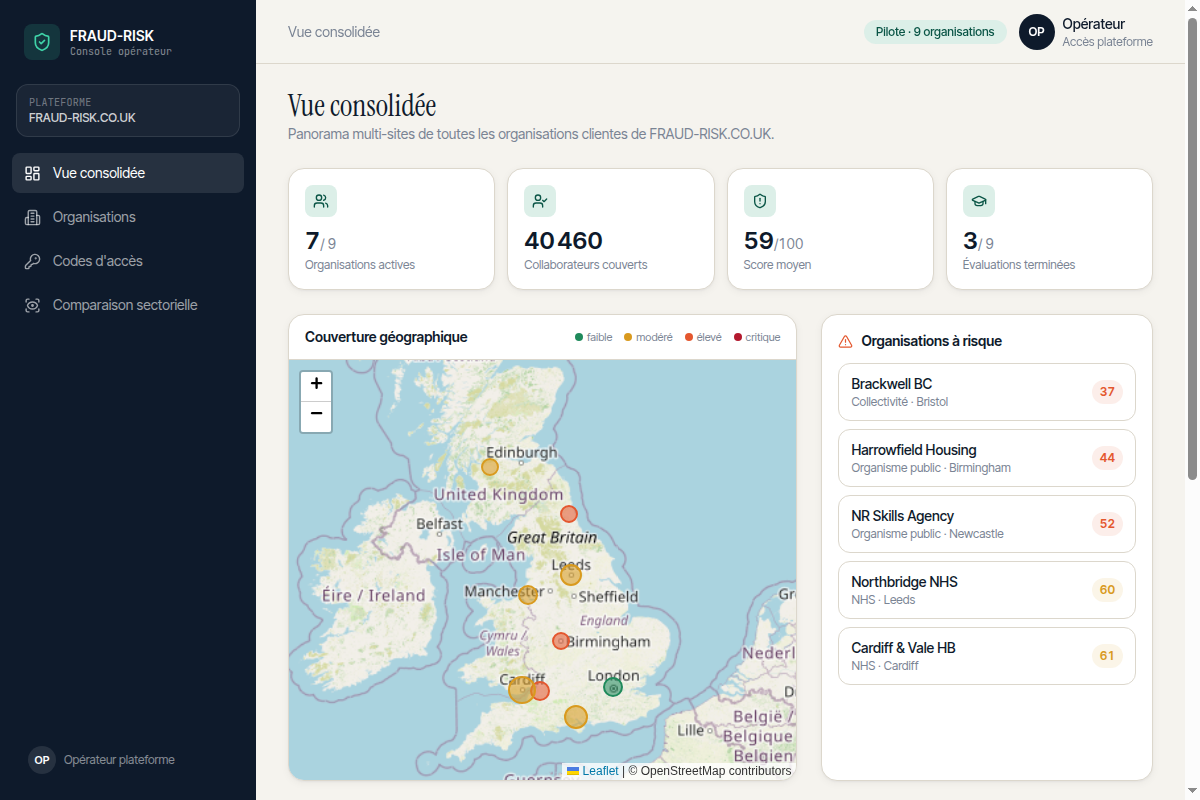Click the key icon for Codes d'accès
The height and width of the screenshot is (800, 1200).
[33, 261]
